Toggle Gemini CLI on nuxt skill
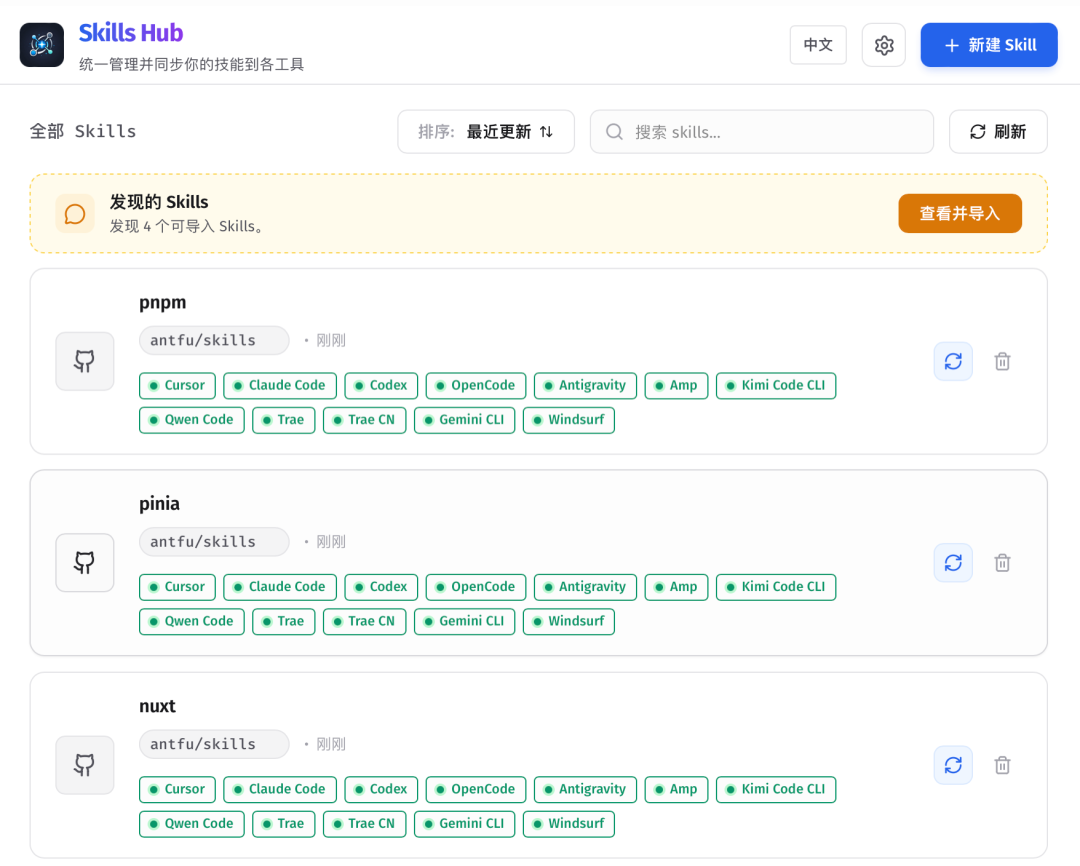This screenshot has width=1080, height=866. pyautogui.click(x=464, y=824)
